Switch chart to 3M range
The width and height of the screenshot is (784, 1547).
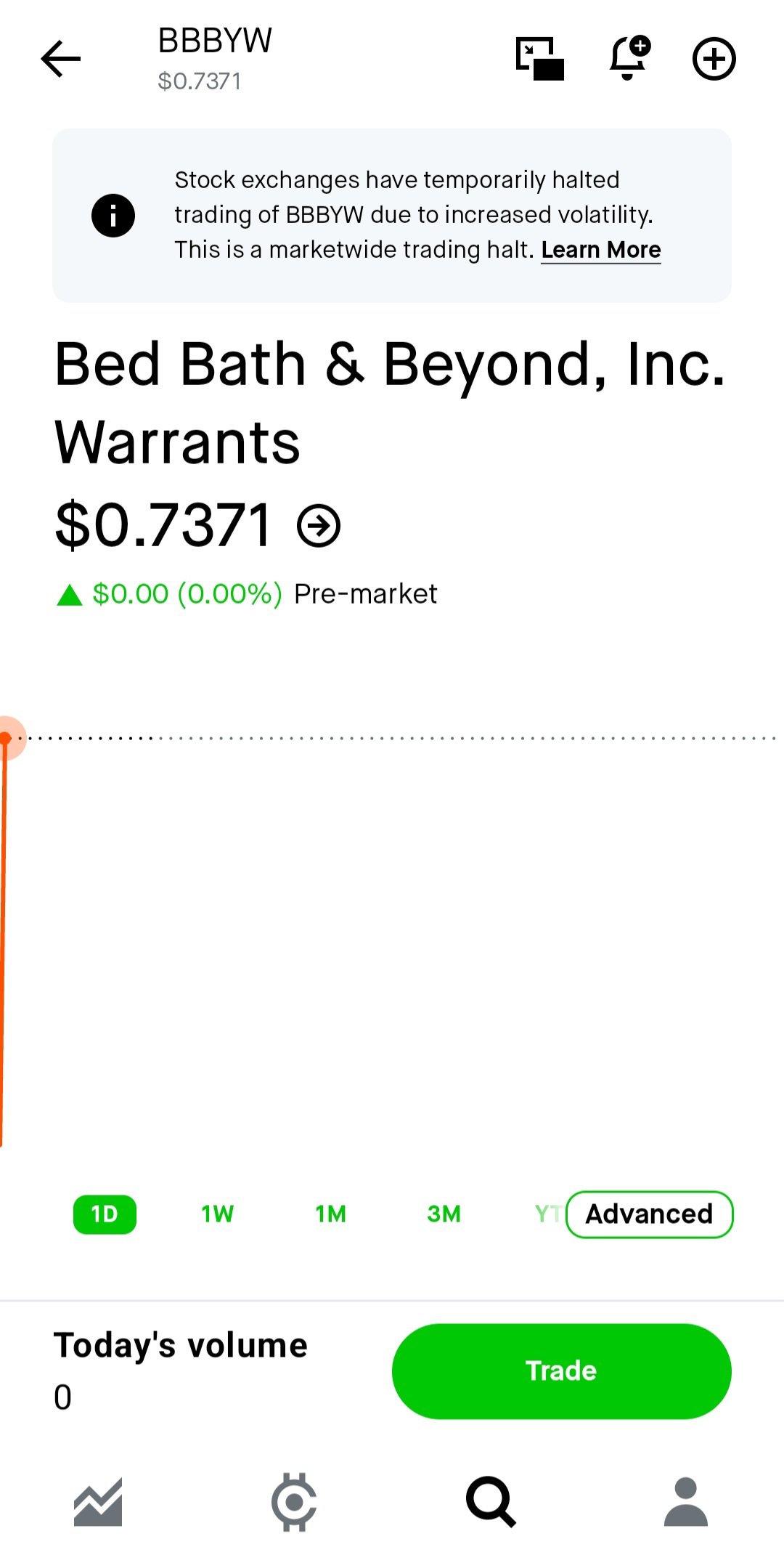[x=444, y=1214]
